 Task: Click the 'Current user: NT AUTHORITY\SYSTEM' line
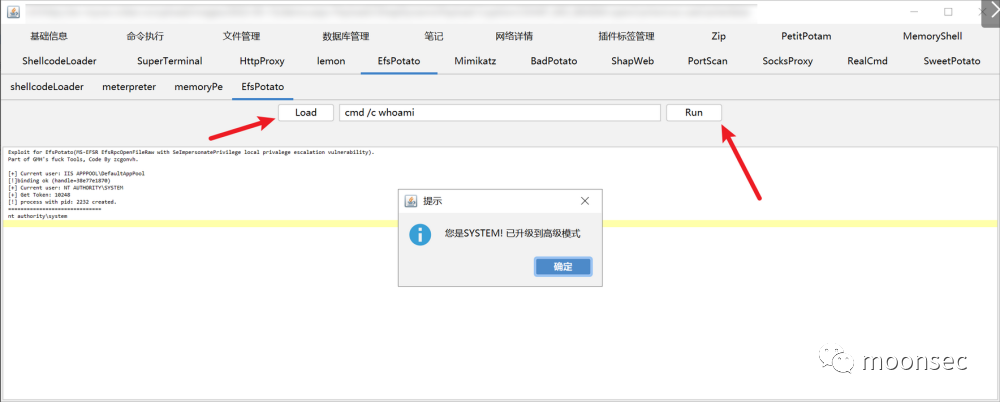click(x=66, y=188)
